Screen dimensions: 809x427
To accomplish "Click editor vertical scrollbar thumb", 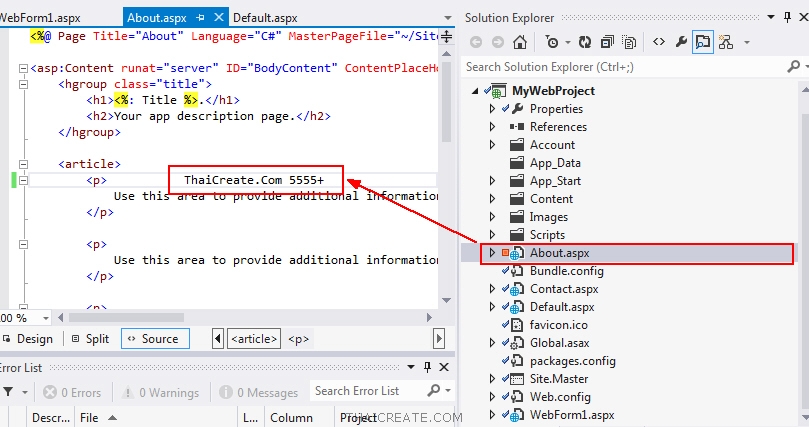I will click(447, 101).
